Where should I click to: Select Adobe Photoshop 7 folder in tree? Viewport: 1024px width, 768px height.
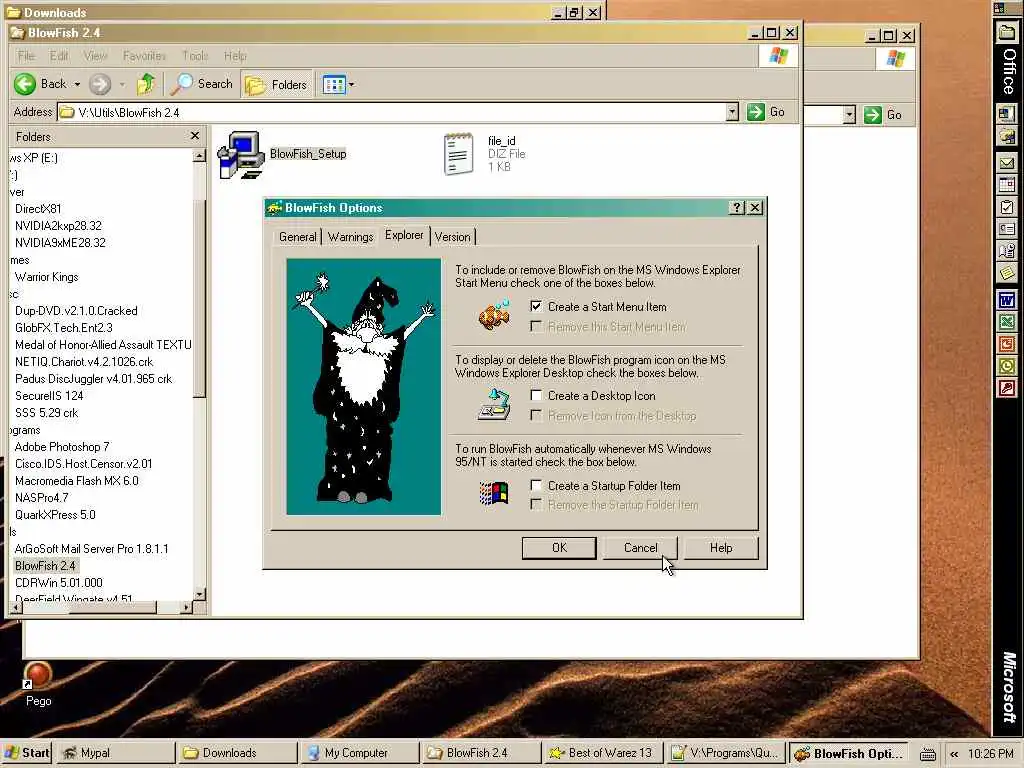(x=62, y=447)
